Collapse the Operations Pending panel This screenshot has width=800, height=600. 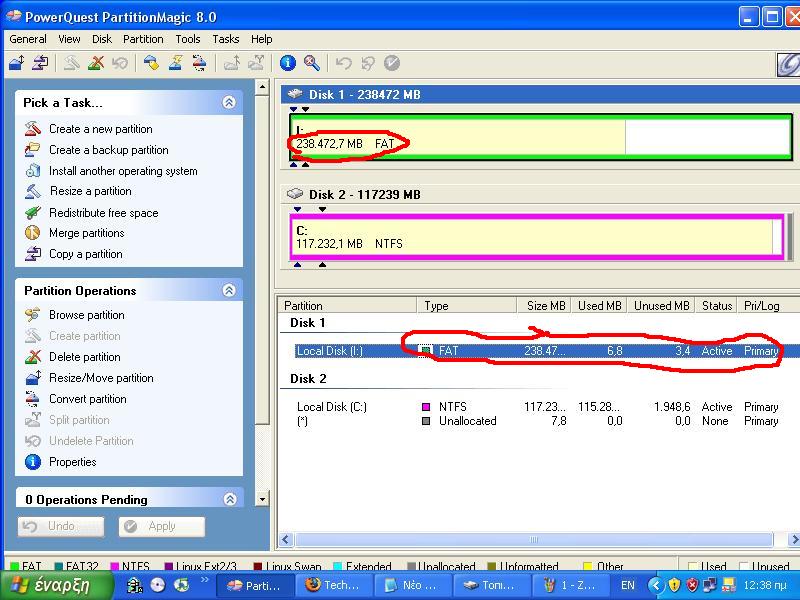click(x=230, y=499)
